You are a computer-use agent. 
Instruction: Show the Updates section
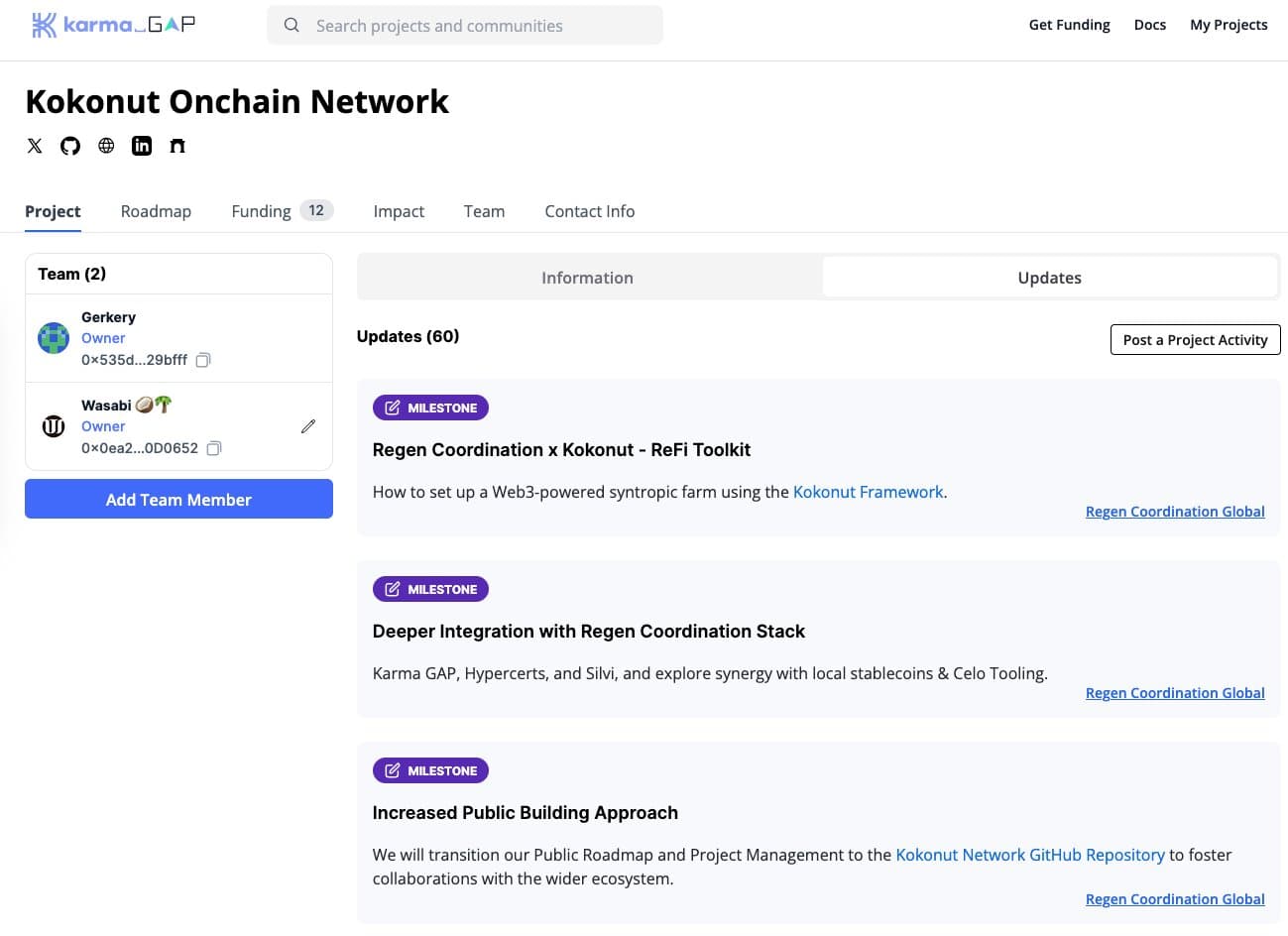point(1049,278)
